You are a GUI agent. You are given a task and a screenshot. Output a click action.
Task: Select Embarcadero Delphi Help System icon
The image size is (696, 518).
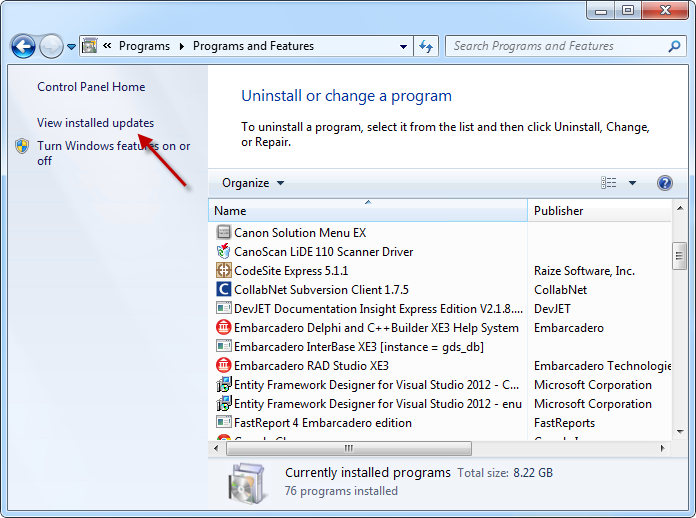pyautogui.click(x=224, y=328)
